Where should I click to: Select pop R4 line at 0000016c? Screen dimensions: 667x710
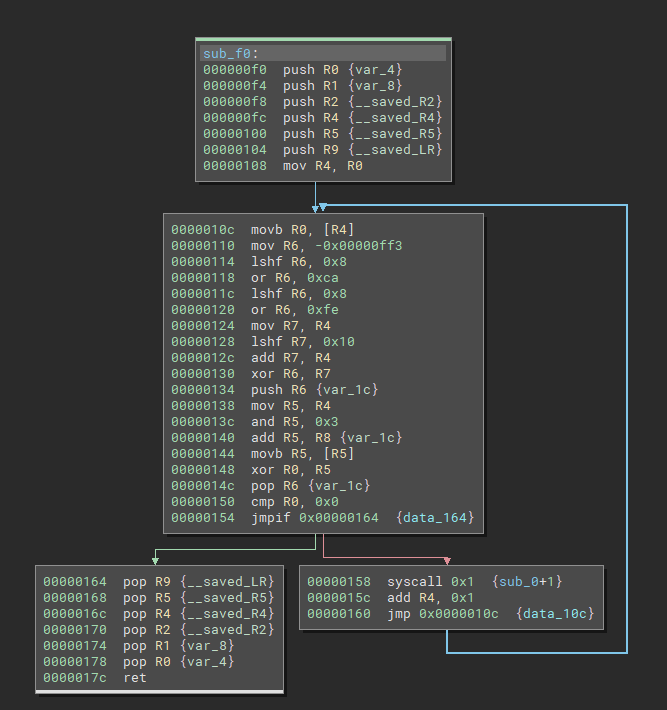tap(159, 614)
